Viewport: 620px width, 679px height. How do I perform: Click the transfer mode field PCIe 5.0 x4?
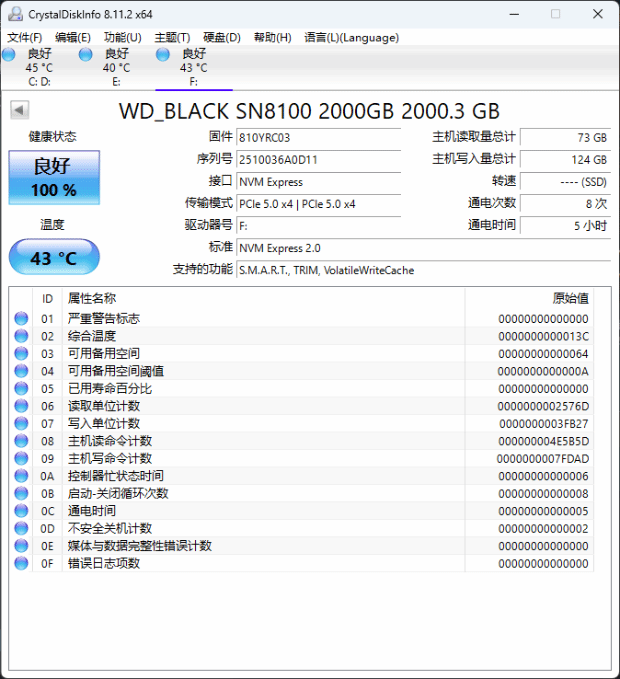(x=319, y=204)
